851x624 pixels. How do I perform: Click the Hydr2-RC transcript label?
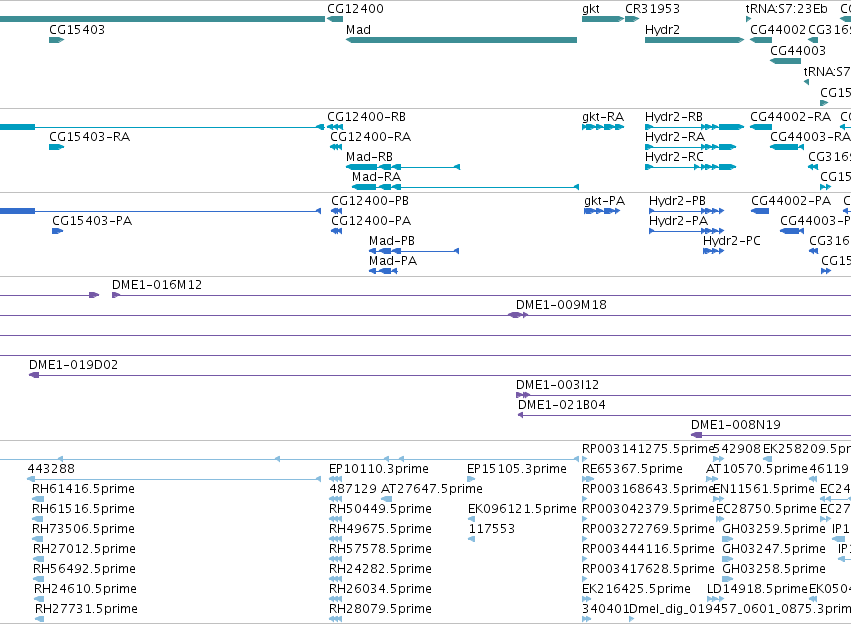(674, 157)
